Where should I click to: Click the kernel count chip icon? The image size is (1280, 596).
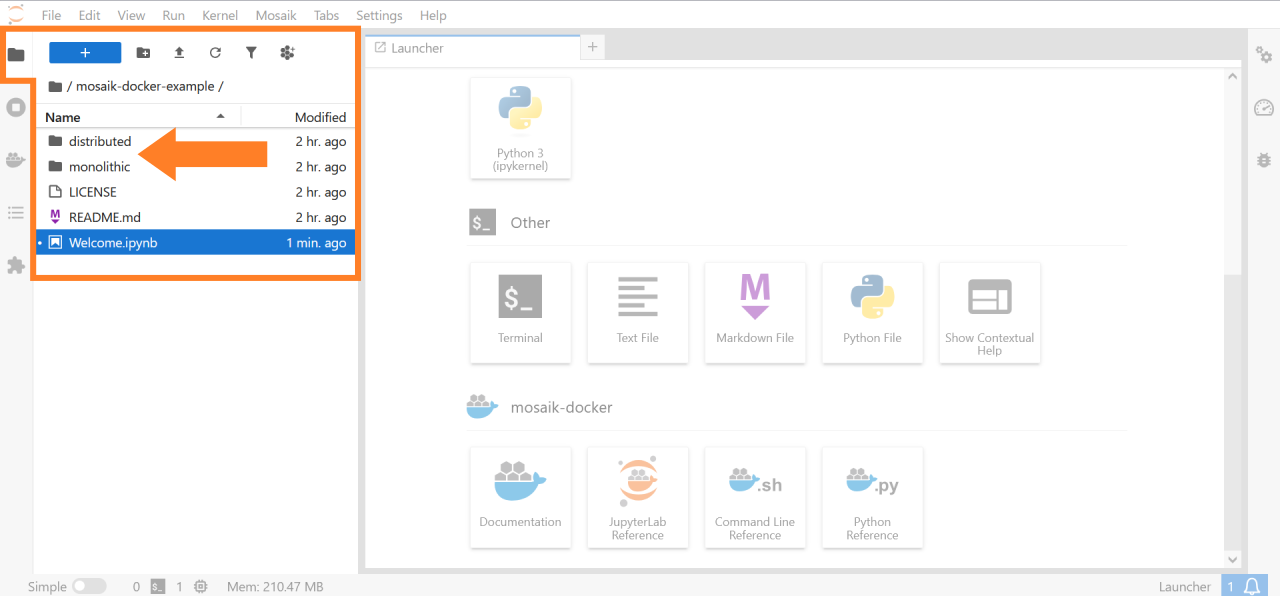(x=201, y=587)
